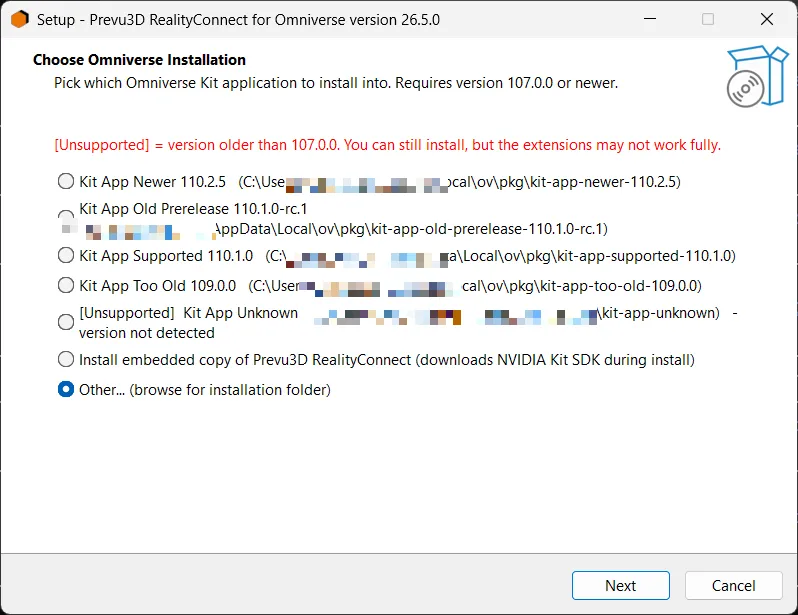Click the red Unsupported version warning text

(387, 145)
